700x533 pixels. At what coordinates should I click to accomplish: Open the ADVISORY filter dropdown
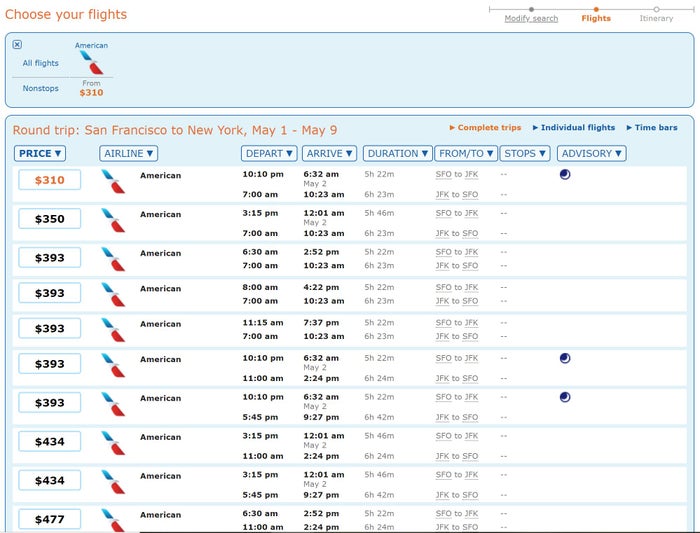pyautogui.click(x=592, y=154)
